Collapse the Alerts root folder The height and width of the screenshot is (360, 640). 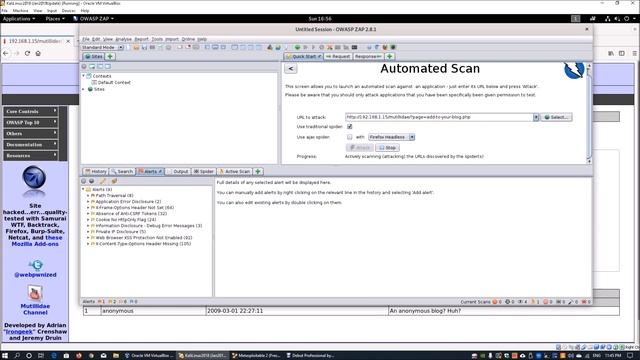click(x=84, y=189)
